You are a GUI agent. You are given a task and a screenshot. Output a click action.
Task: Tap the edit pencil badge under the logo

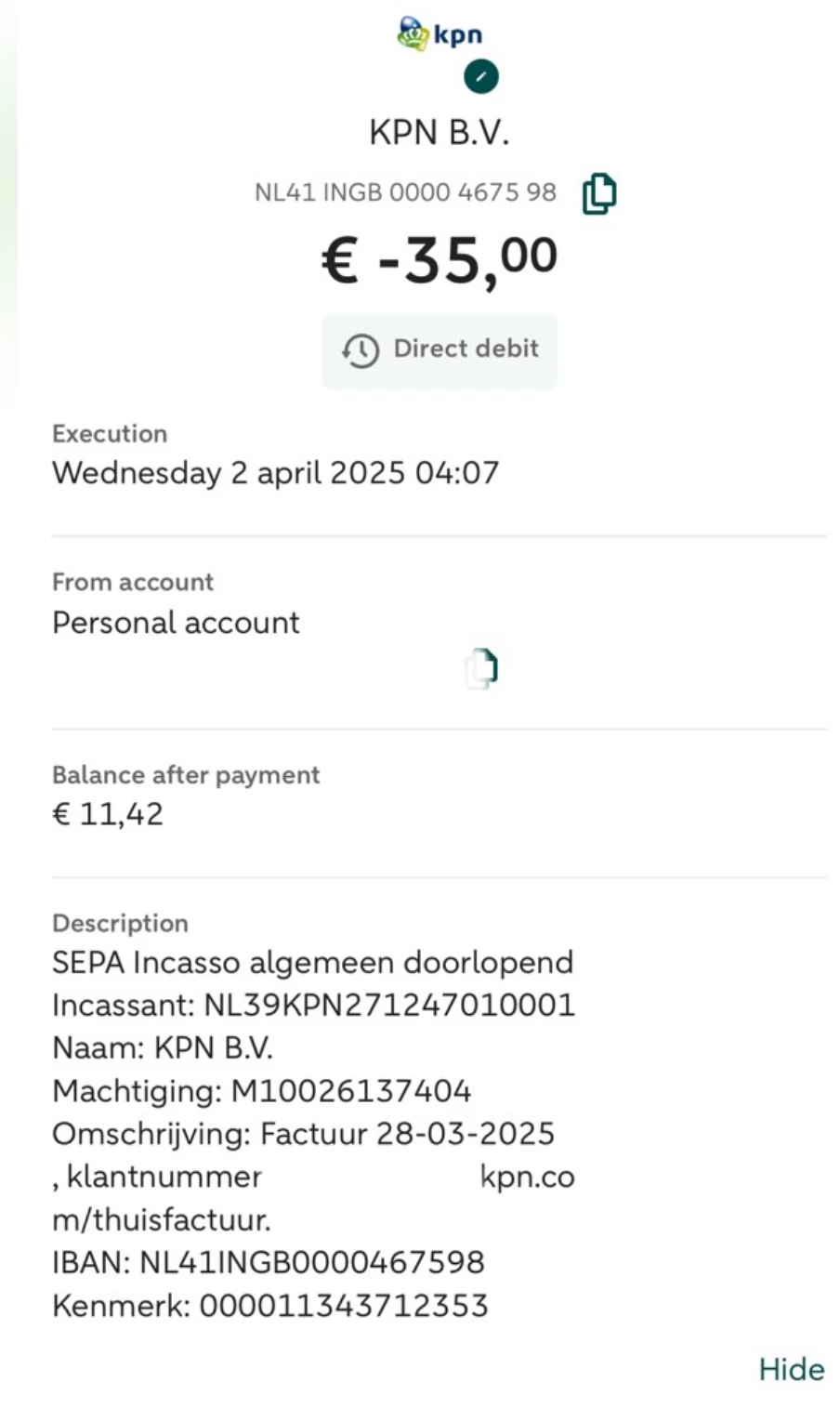pyautogui.click(x=480, y=77)
